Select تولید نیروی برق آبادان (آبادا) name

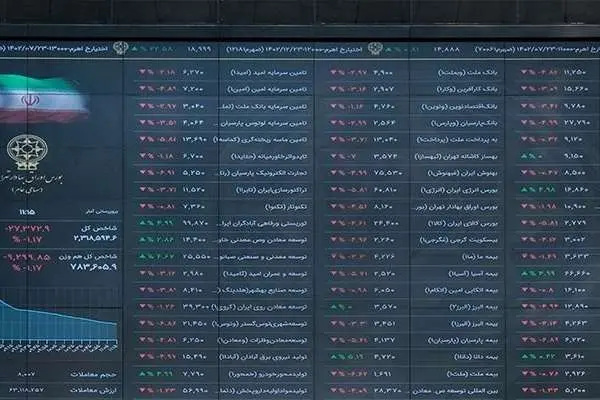coord(263,357)
